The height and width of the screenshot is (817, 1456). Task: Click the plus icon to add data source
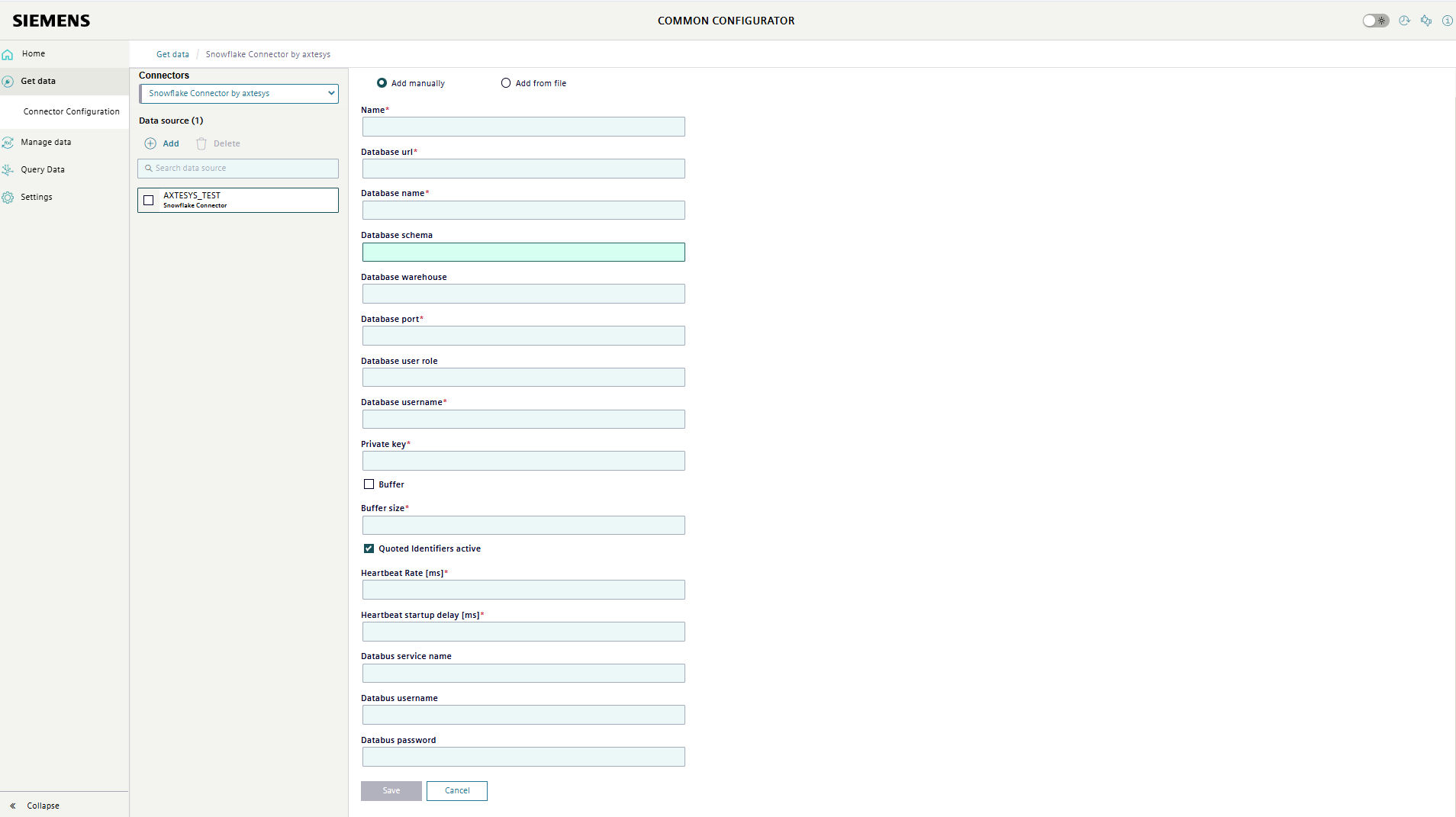pos(150,143)
